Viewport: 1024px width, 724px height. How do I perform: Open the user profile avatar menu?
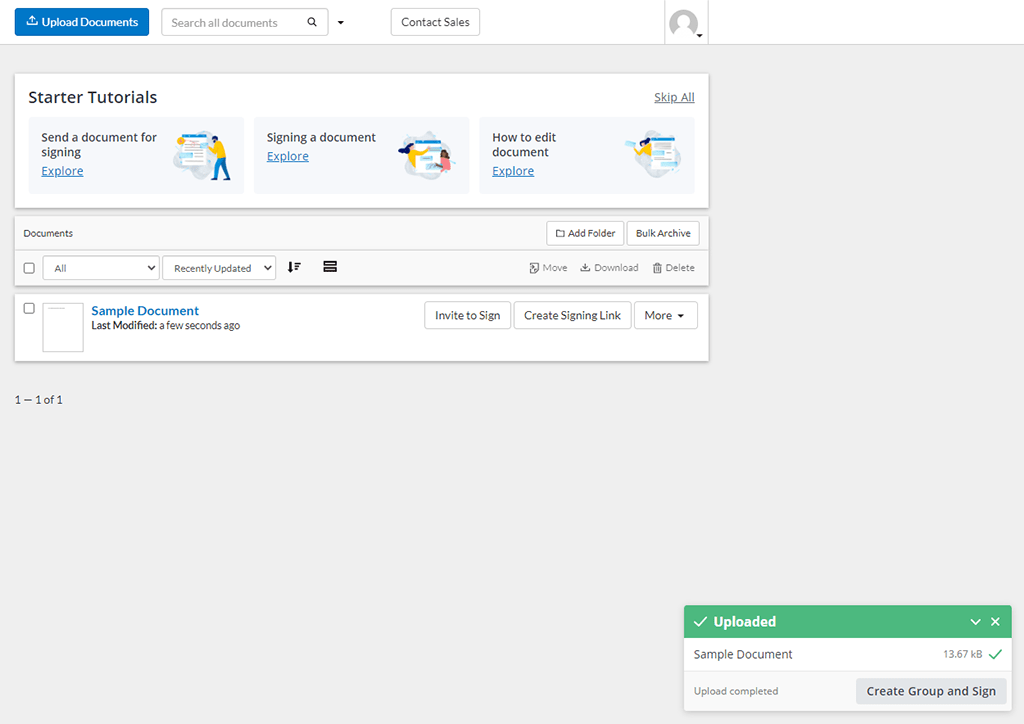click(685, 24)
